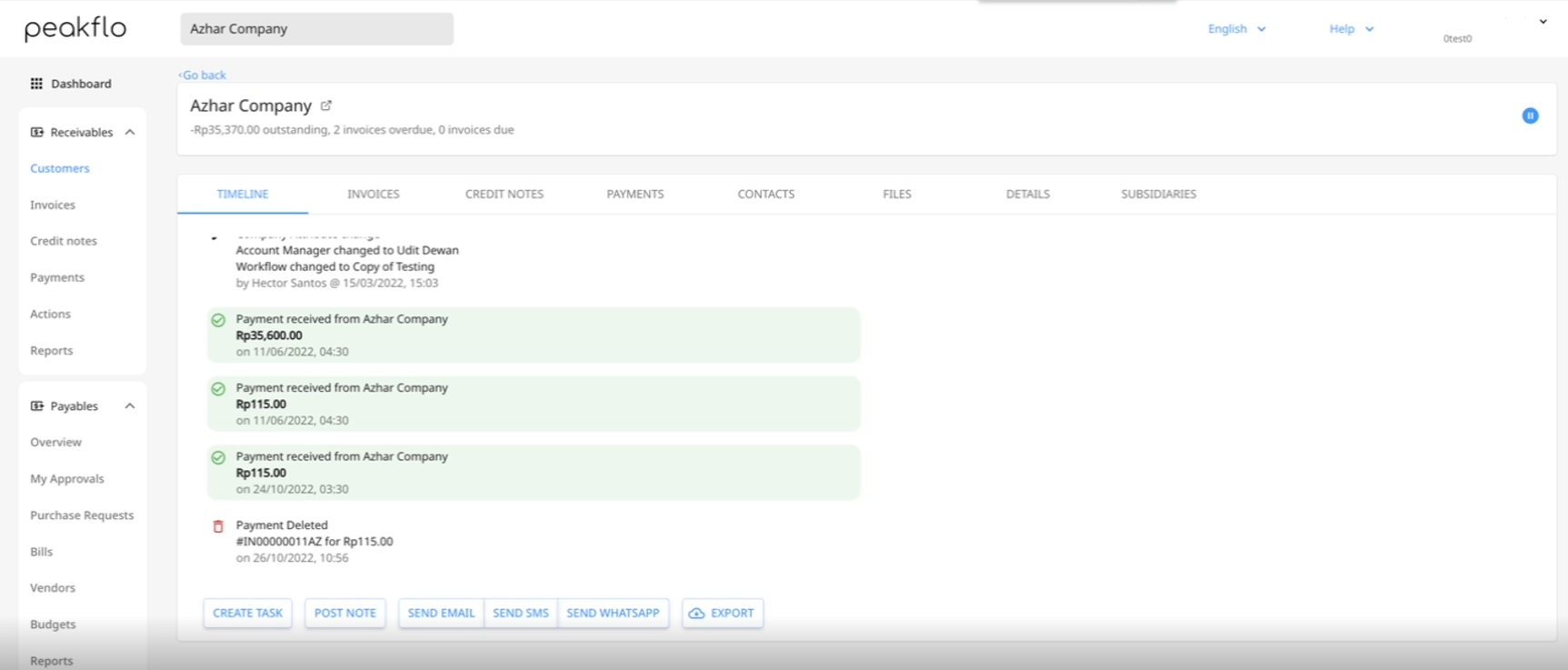Screen dimensions: 1568x670
Task: Click the outstanding balance summary text
Action: (352, 130)
